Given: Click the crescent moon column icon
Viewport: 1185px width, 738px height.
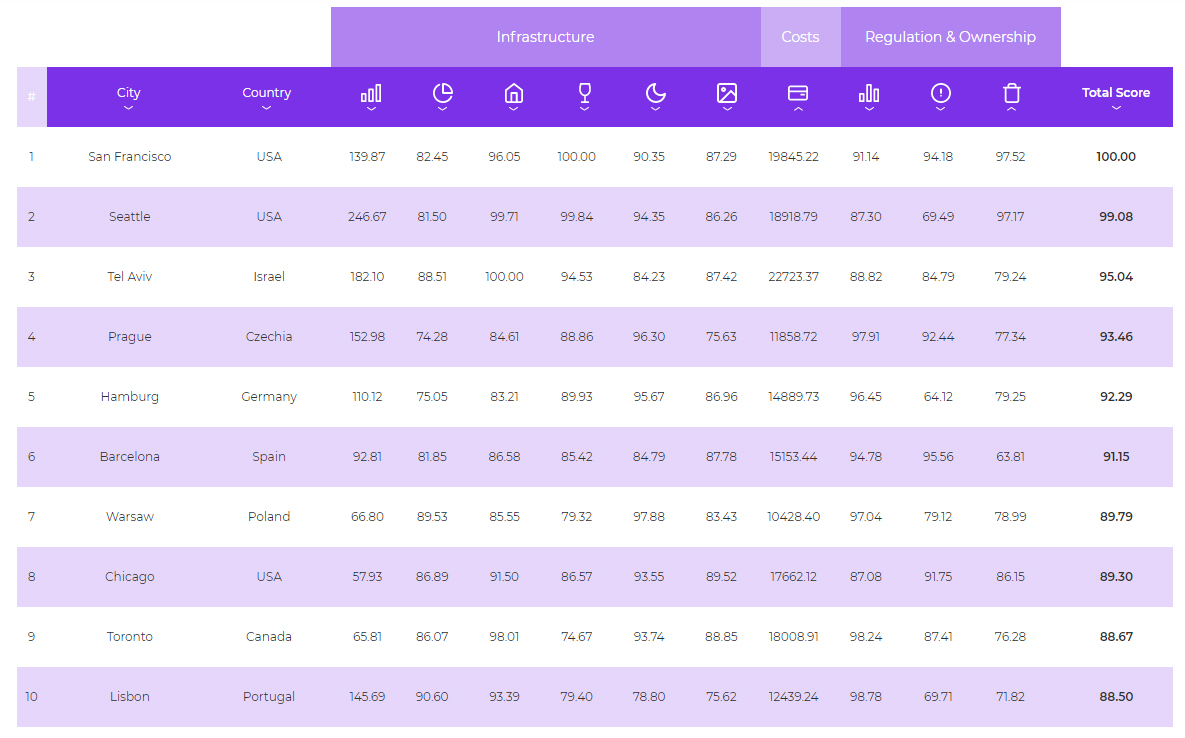Looking at the screenshot, I should click(x=655, y=94).
